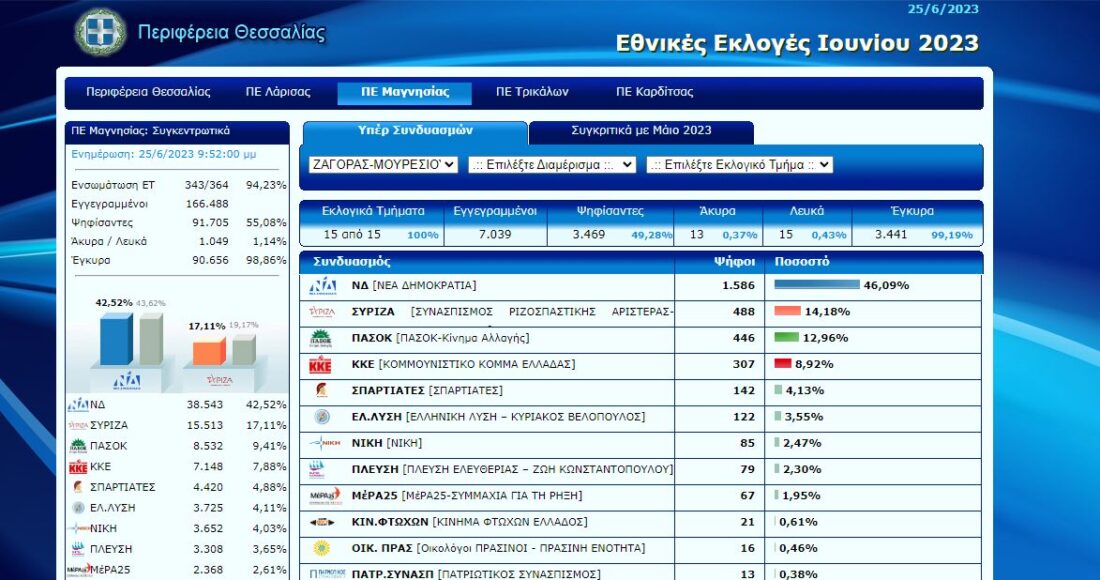Click the ΝΔ logo in the left summary list
The height and width of the screenshot is (580, 1100).
point(78,405)
